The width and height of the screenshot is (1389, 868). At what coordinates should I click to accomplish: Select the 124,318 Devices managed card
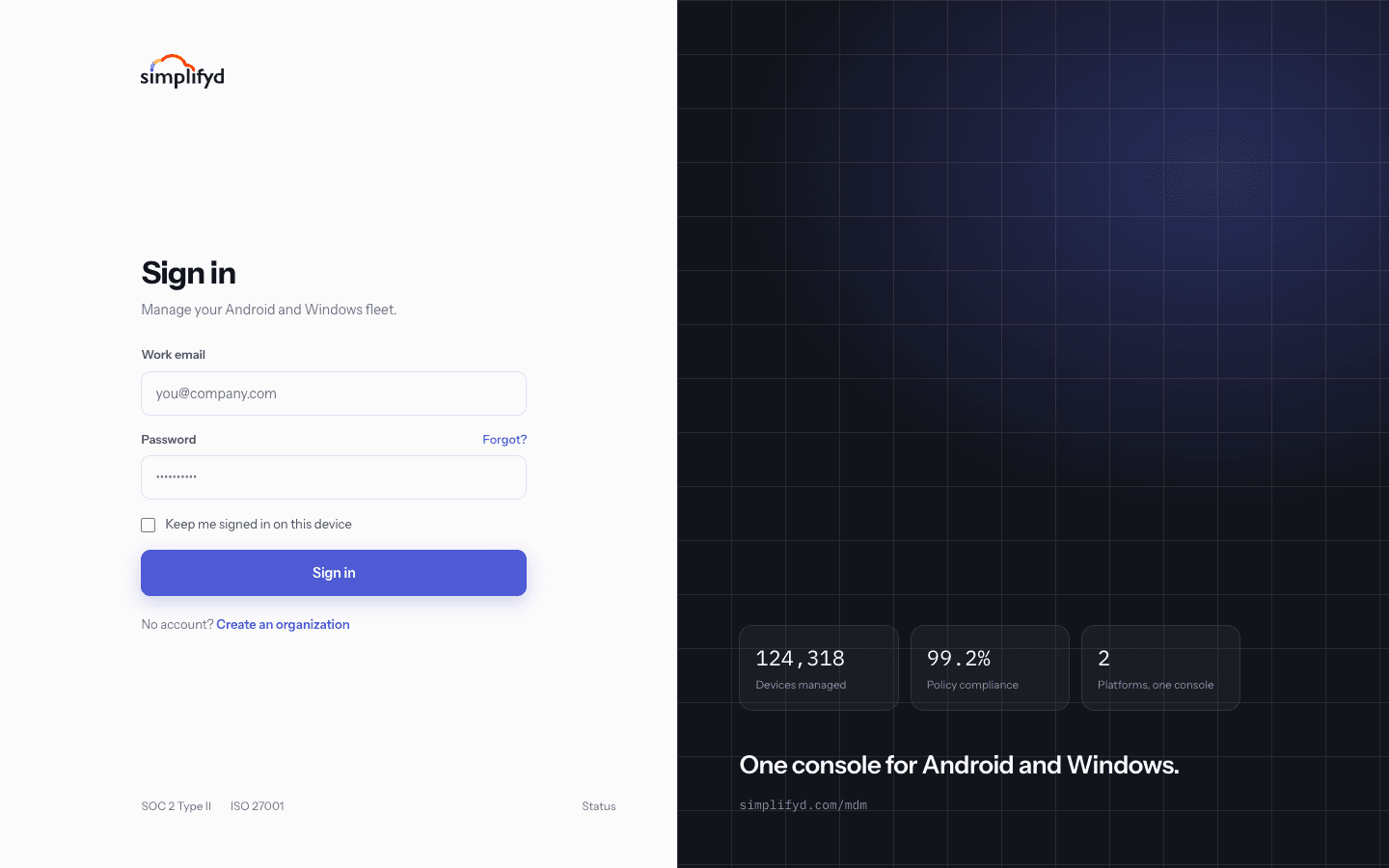(819, 668)
